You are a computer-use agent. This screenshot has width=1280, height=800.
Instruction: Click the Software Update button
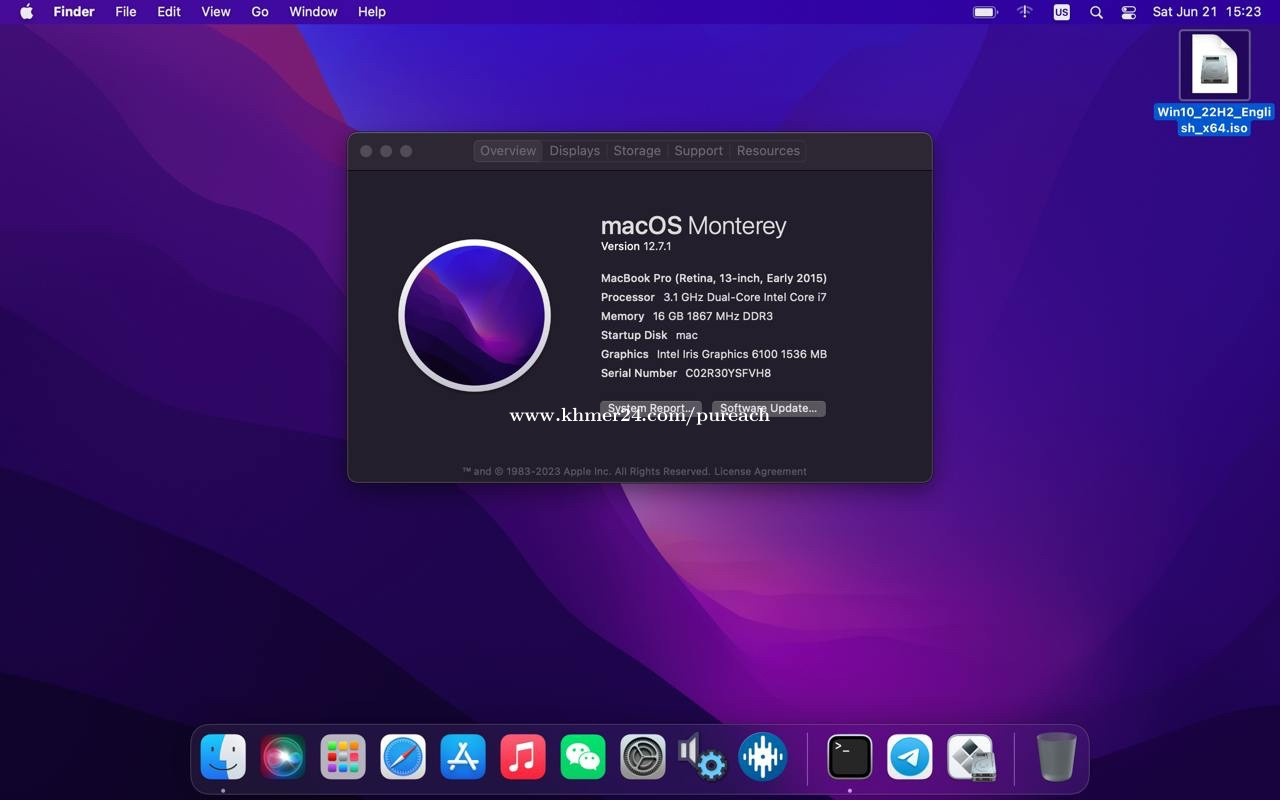click(769, 408)
